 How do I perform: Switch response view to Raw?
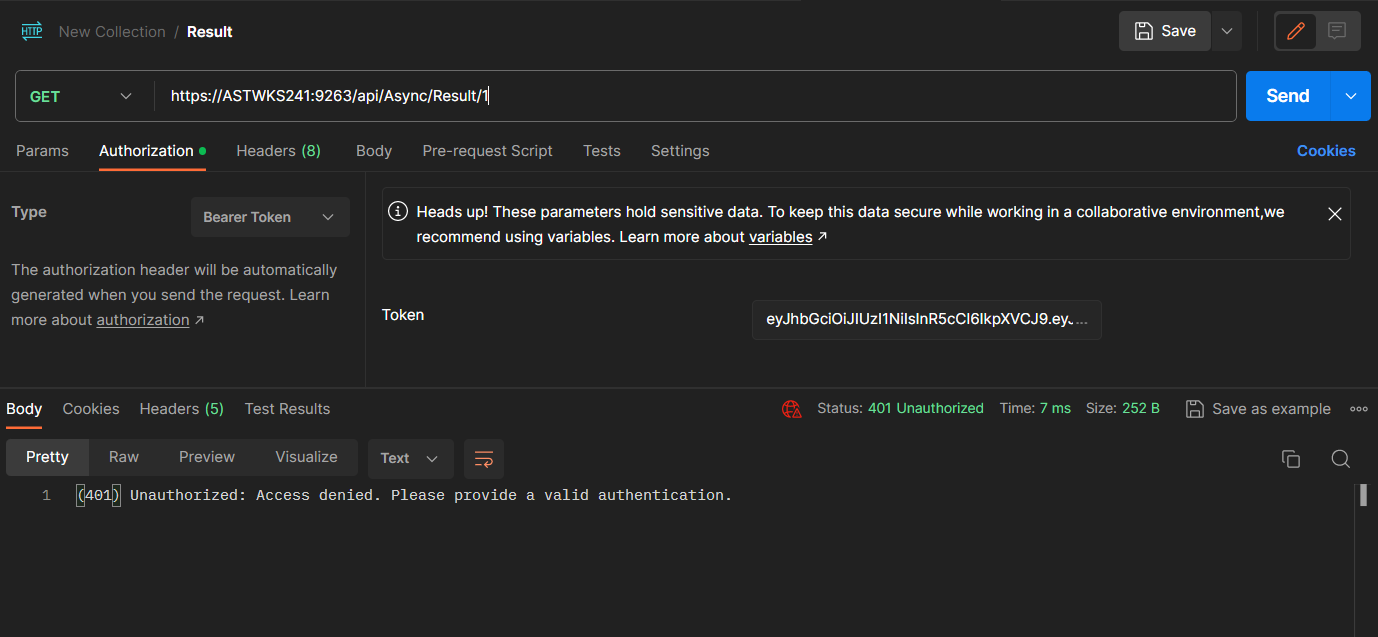pyautogui.click(x=124, y=457)
